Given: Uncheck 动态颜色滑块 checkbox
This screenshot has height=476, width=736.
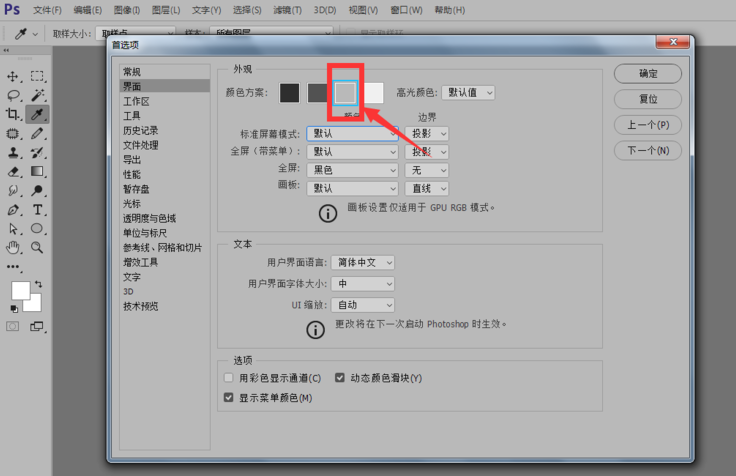Looking at the screenshot, I should point(340,377).
